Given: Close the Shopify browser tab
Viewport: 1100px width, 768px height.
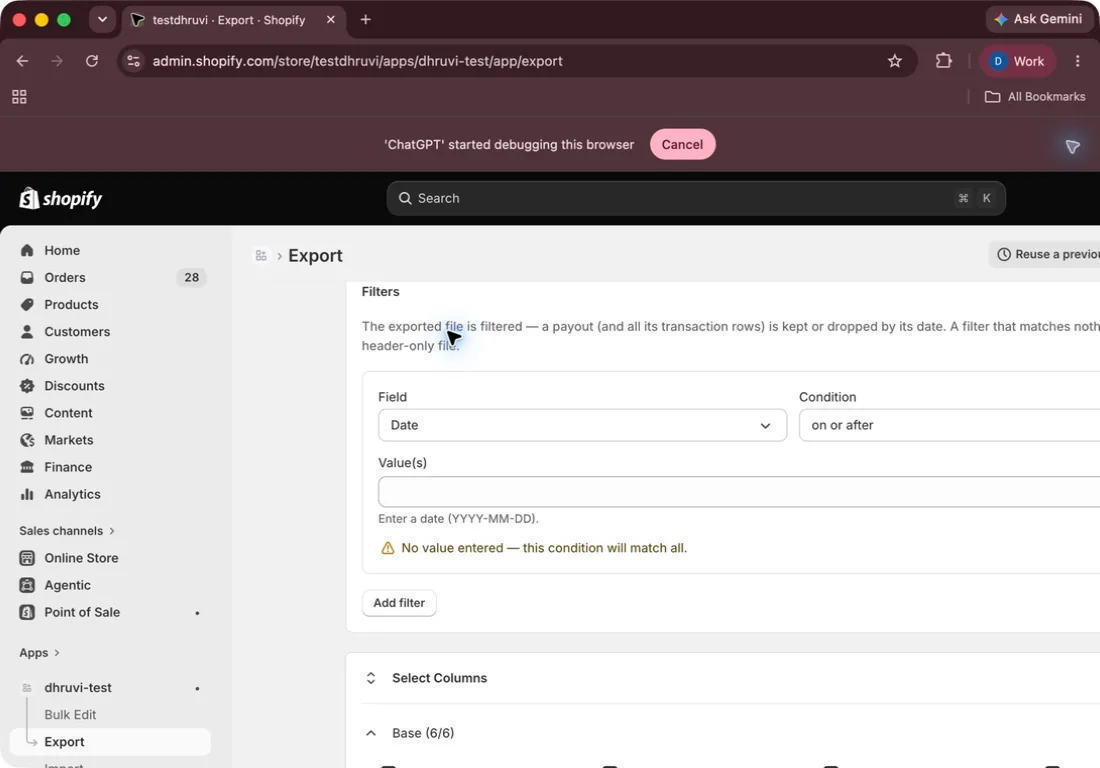Looking at the screenshot, I should pos(330,20).
